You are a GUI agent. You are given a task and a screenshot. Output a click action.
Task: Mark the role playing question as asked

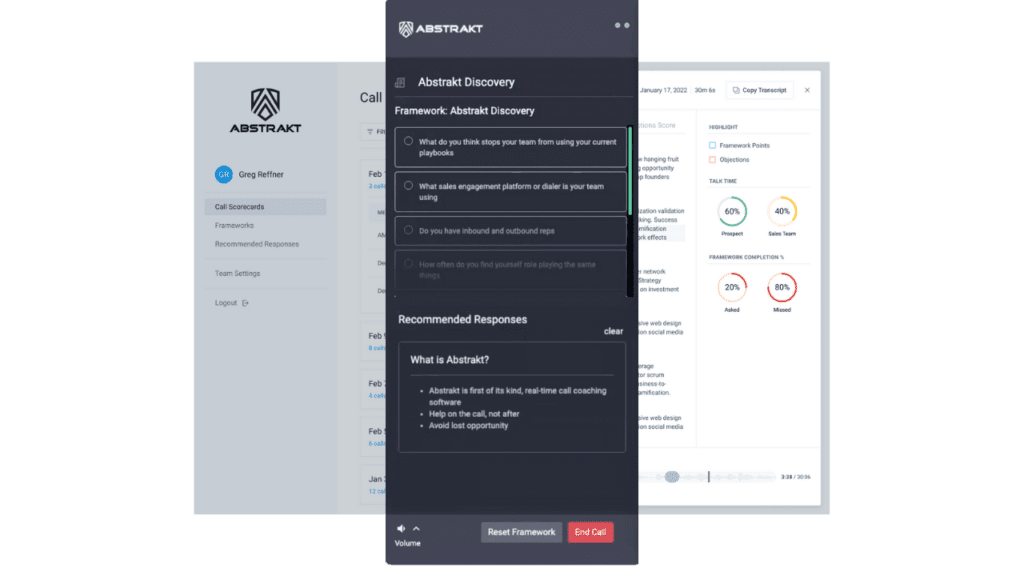click(408, 264)
